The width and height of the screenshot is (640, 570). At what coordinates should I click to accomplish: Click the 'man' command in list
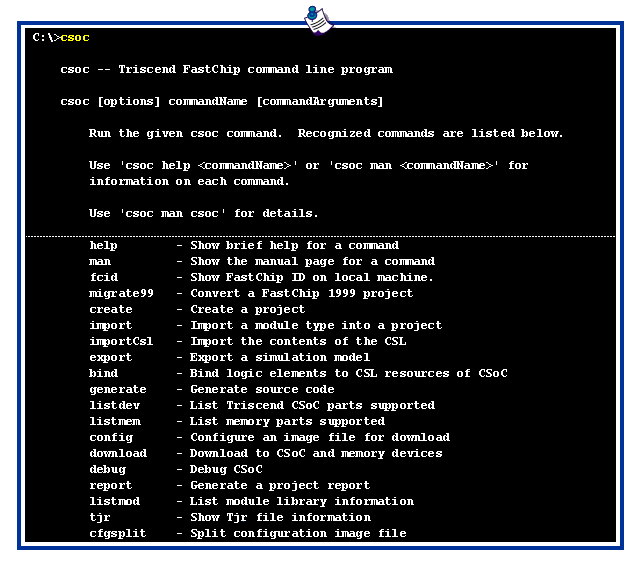click(x=99, y=261)
